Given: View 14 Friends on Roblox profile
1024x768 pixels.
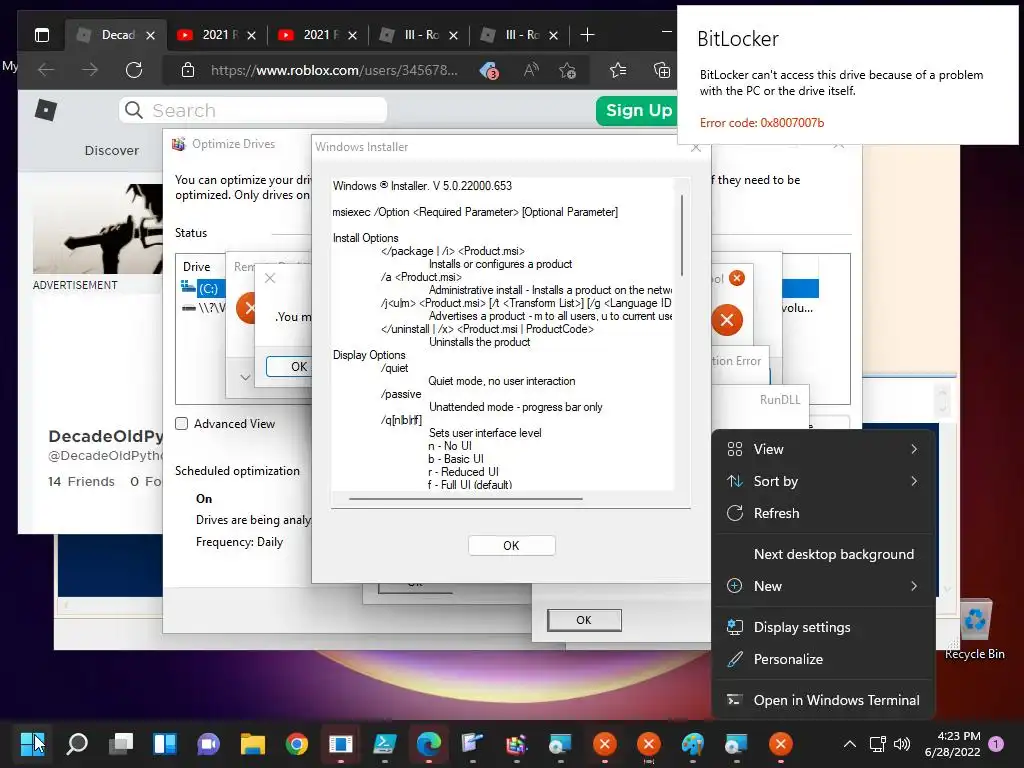Looking at the screenshot, I should (81, 481).
